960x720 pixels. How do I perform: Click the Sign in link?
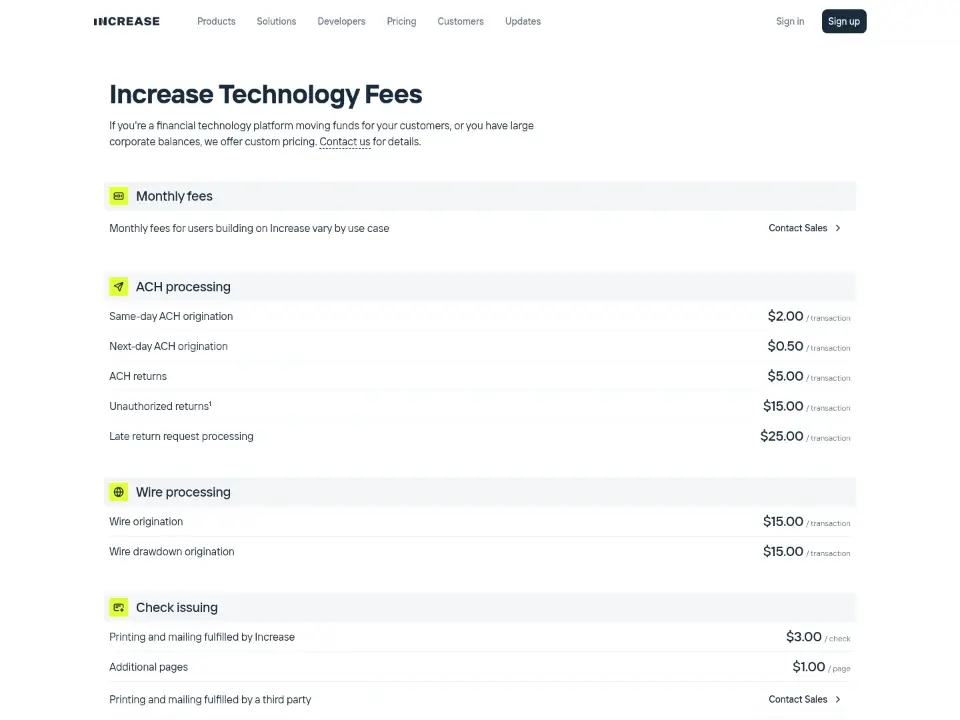[790, 21]
